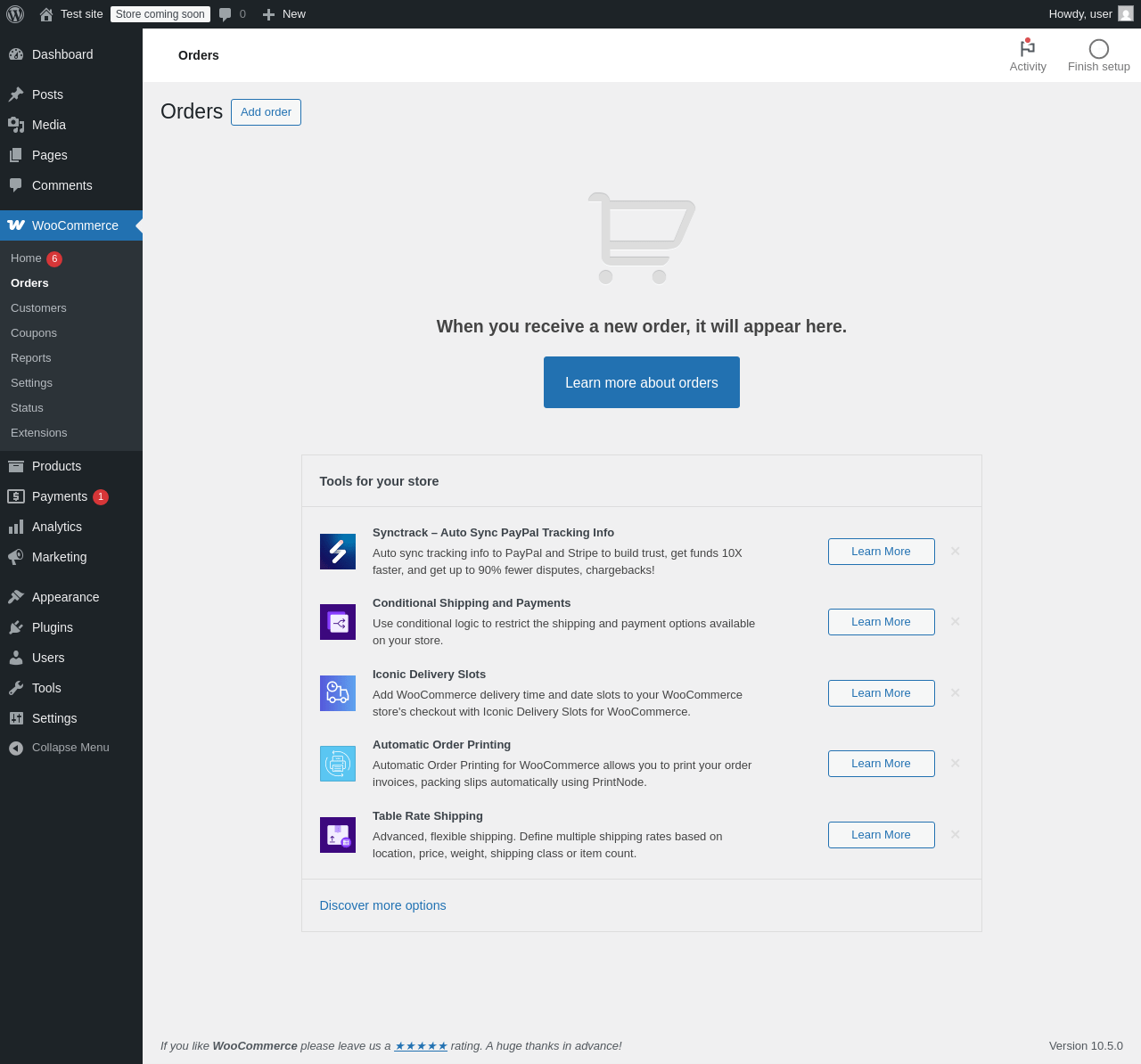
Task: Click the Payments dollar icon
Action: coord(16,496)
